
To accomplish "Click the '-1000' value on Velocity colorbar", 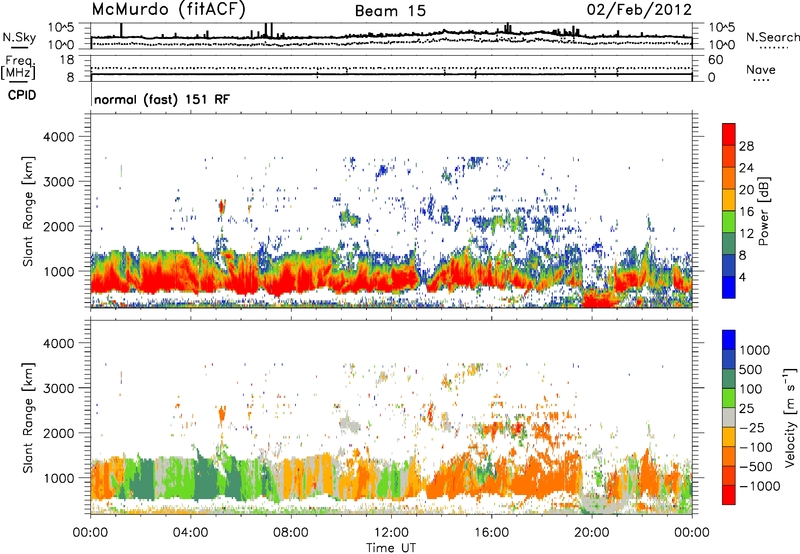I will [759, 486].
